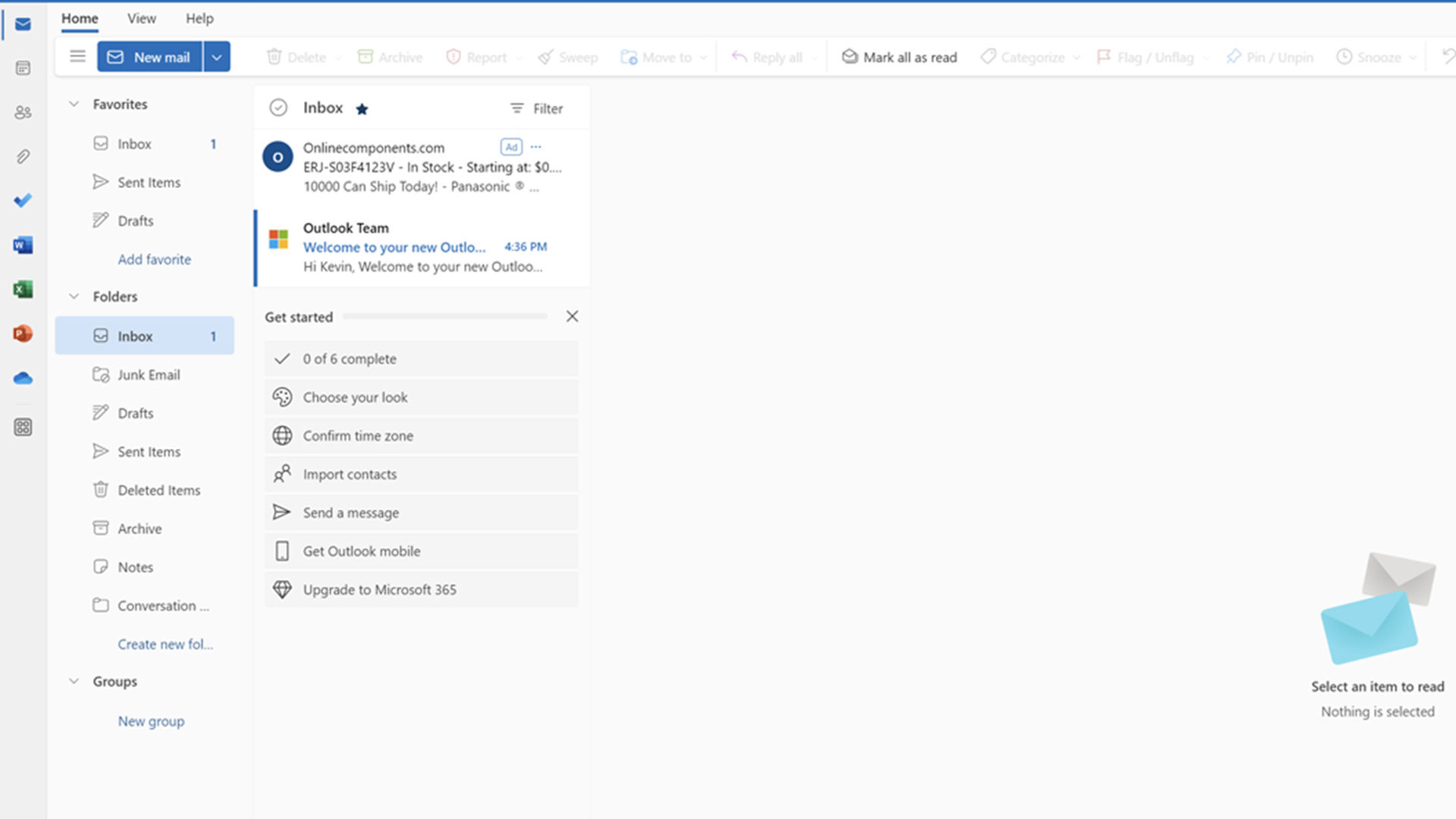Click the Snooze clock button
The width and height of the screenshot is (1456, 819).
pos(1369,57)
